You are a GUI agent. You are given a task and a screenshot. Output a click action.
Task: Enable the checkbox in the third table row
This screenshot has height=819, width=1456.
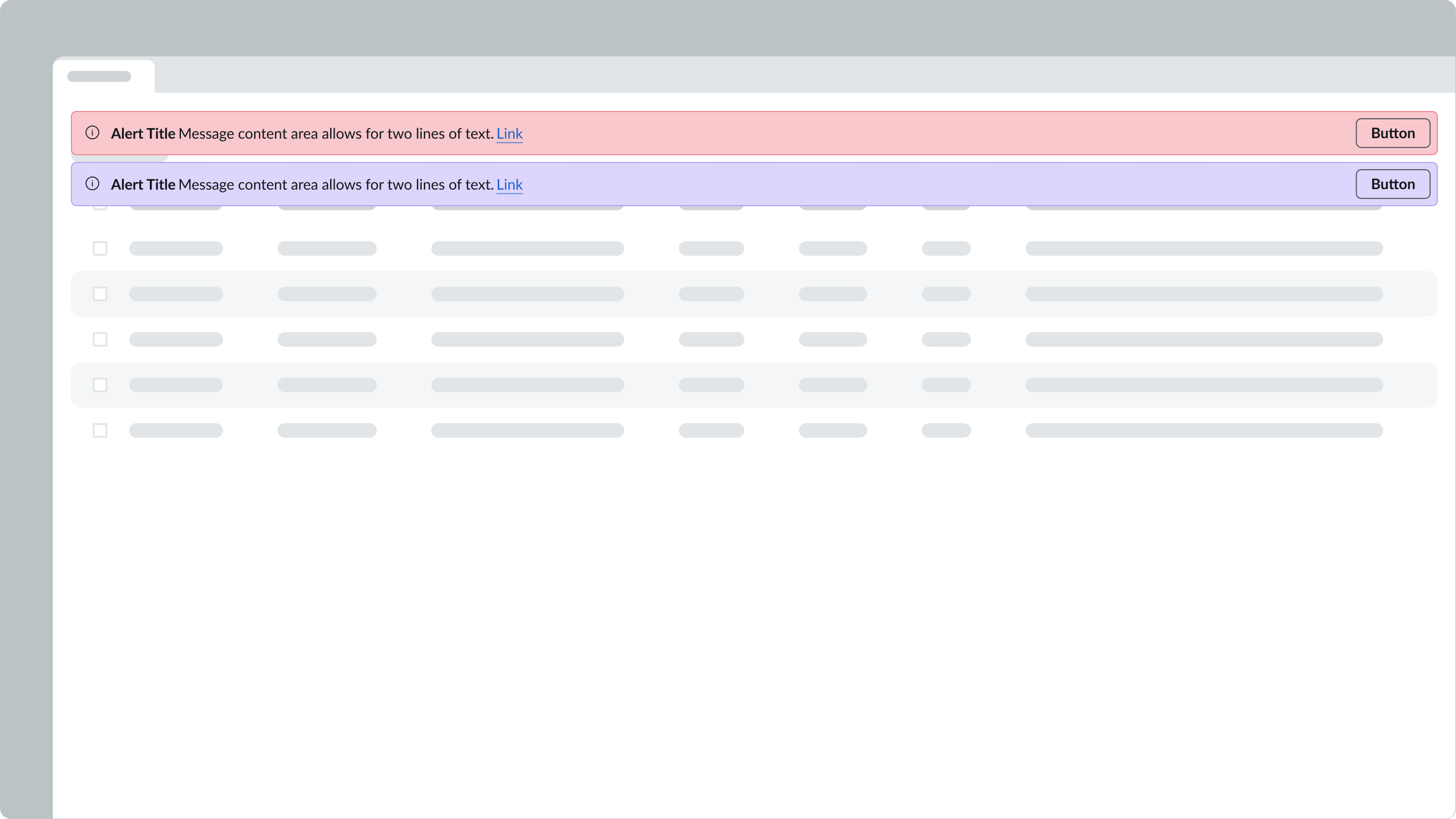[100, 339]
